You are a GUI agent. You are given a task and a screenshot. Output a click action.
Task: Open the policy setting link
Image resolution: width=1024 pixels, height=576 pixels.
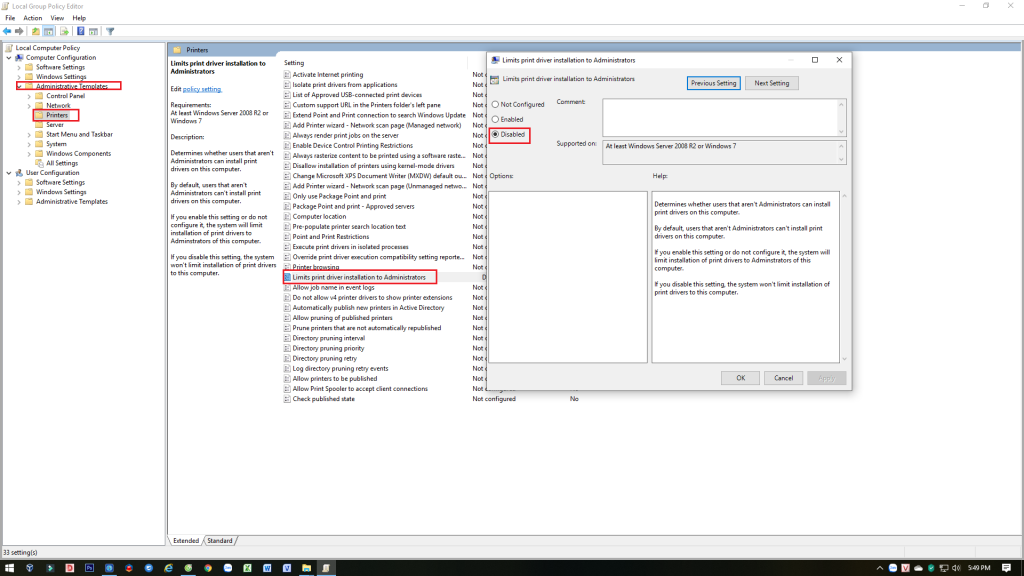pos(202,89)
